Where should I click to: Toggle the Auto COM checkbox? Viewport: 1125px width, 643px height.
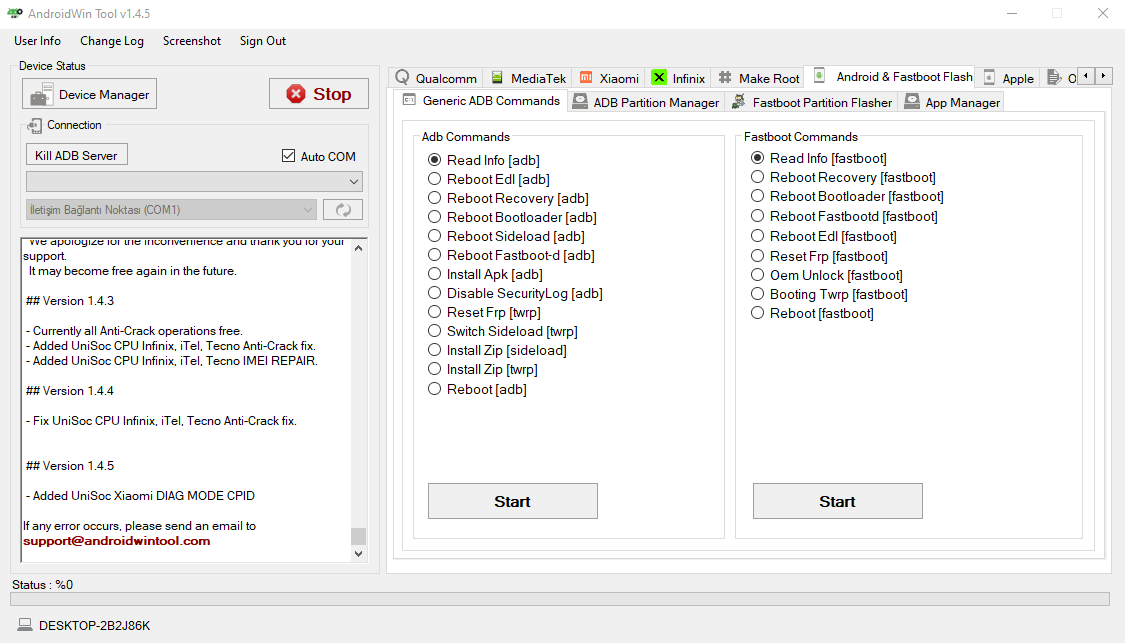[289, 156]
